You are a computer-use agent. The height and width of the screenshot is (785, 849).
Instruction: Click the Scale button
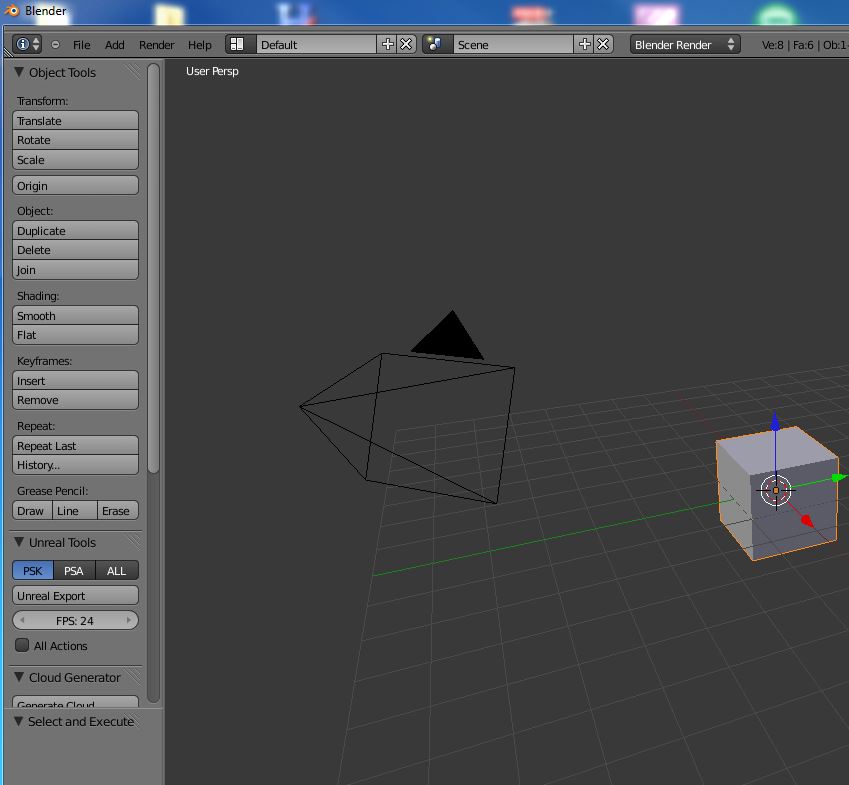[75, 160]
